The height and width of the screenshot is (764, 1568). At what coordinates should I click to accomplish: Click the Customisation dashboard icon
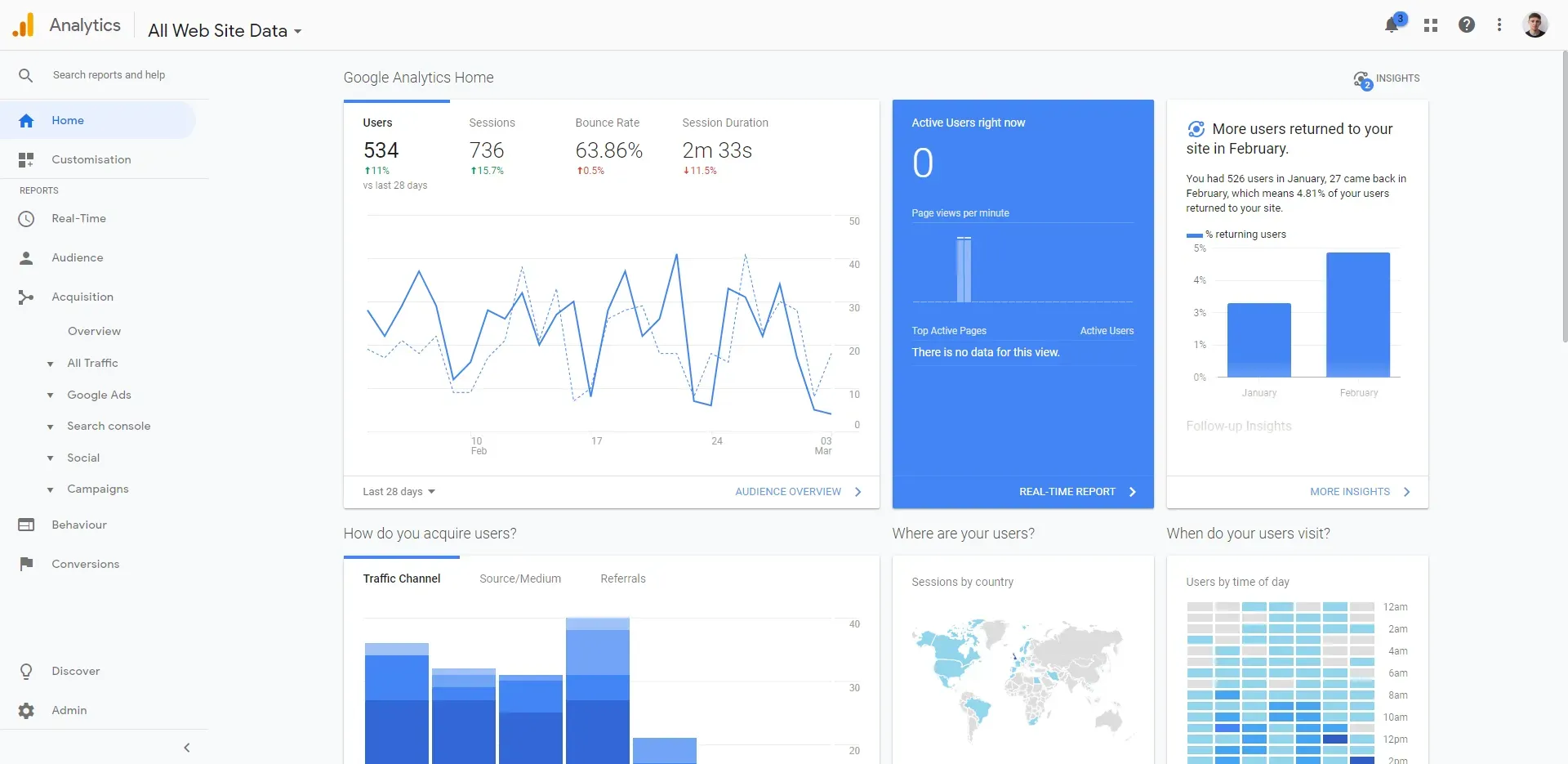coord(26,160)
